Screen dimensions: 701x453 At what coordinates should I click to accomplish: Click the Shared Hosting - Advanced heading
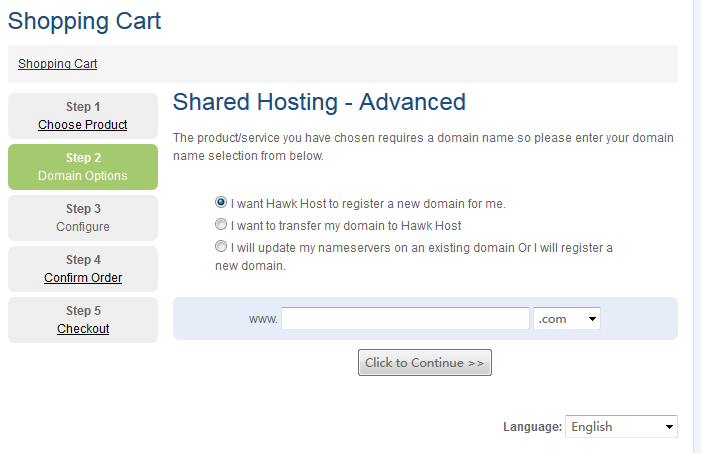[319, 102]
